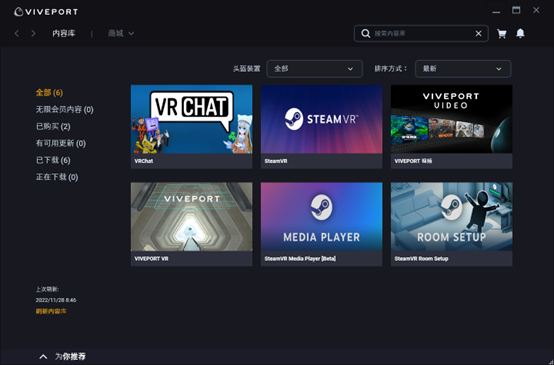
Task: Click the VIVEPORT logo
Action: [46, 12]
